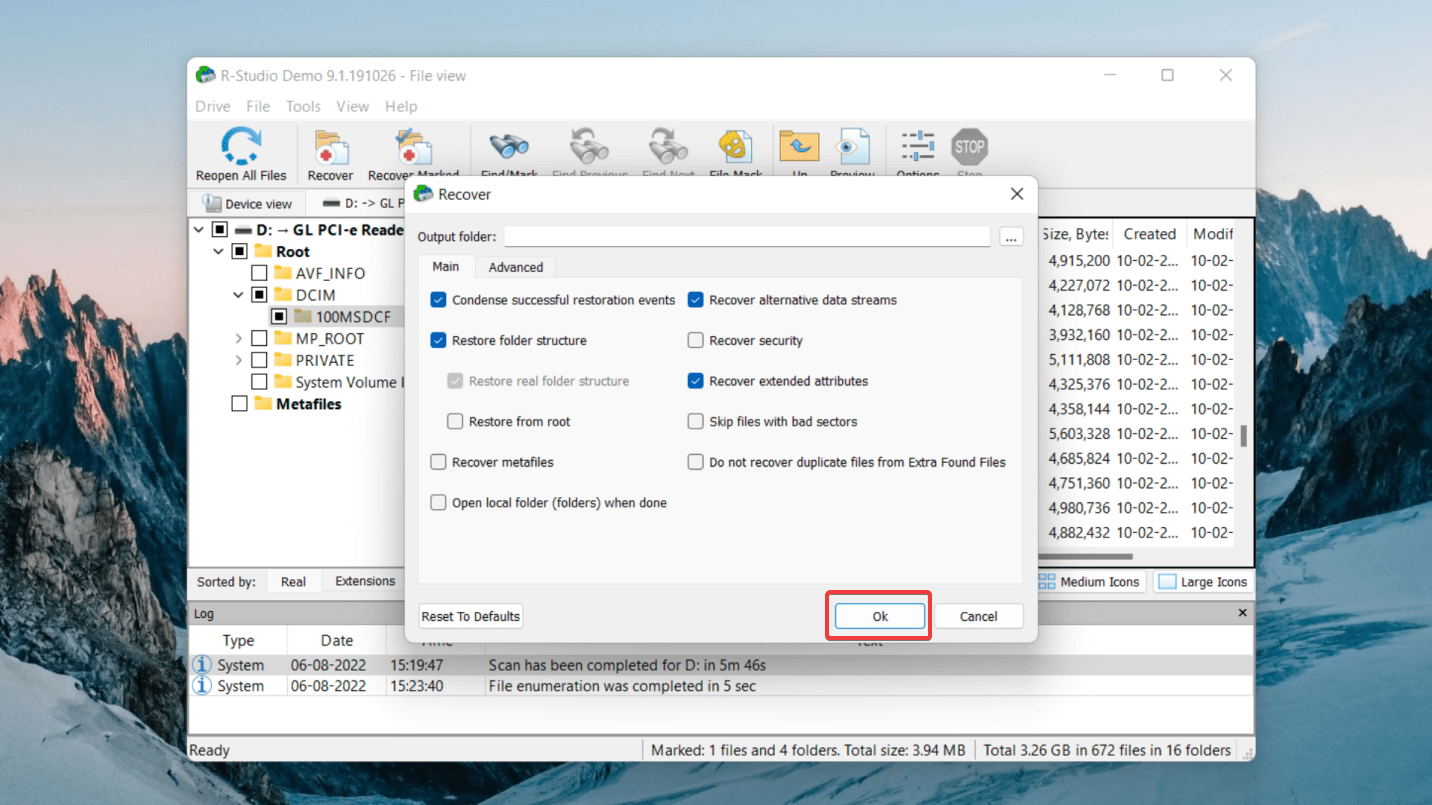1432x805 pixels.
Task: Enable Restore from root option
Action: coord(455,421)
